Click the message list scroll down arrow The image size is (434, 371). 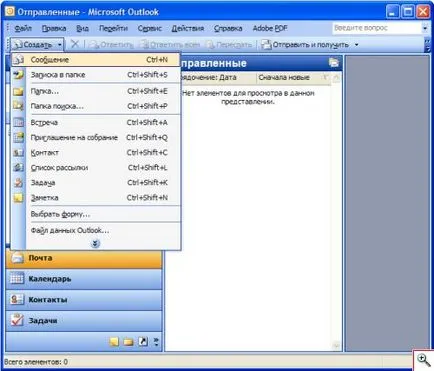click(x=336, y=346)
